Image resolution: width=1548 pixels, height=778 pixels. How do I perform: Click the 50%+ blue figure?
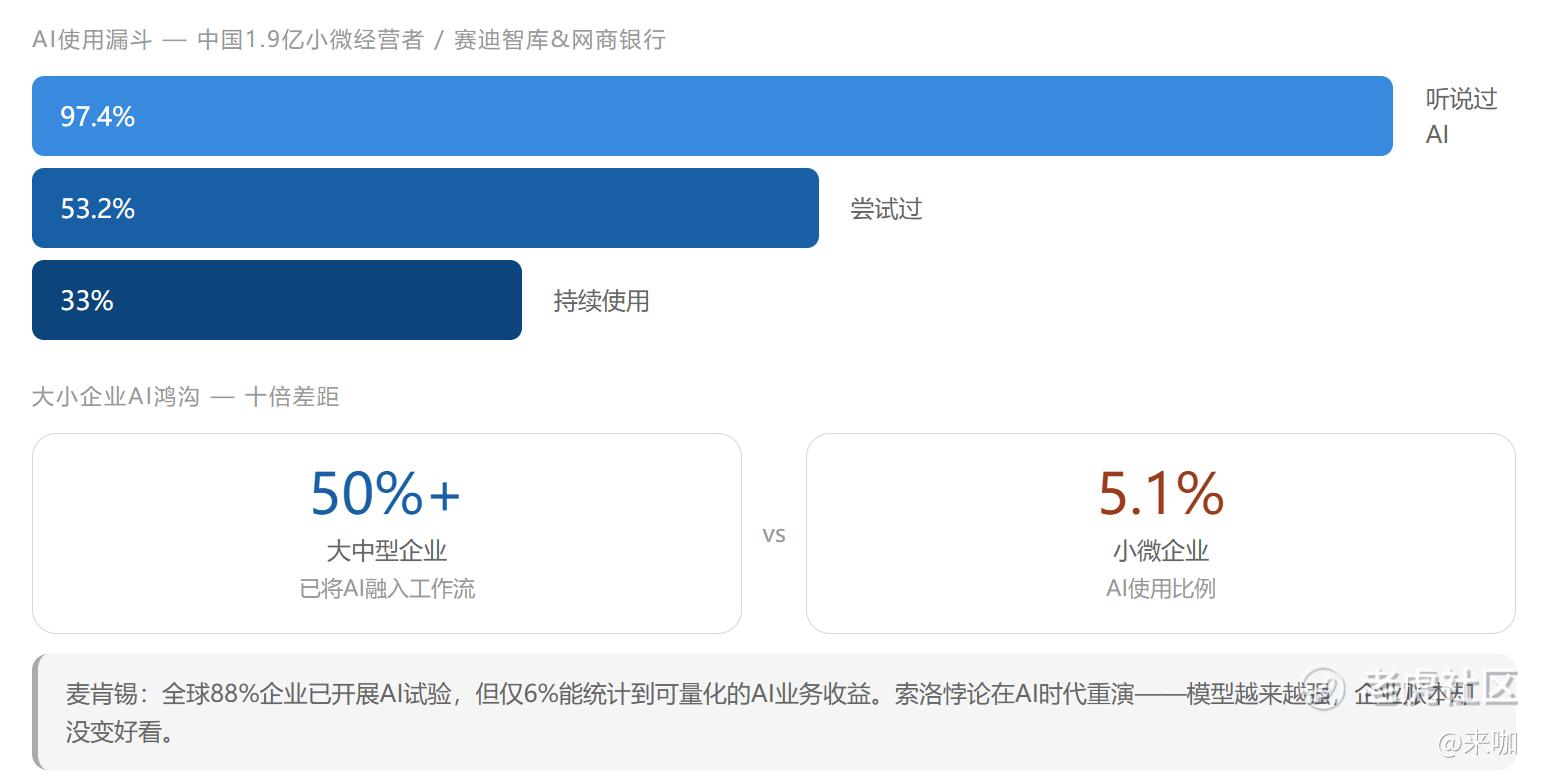(386, 493)
